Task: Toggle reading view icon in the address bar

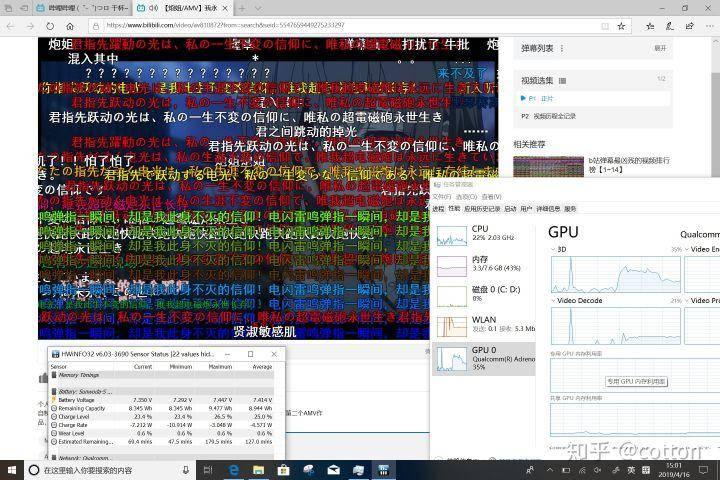Action: pos(605,26)
